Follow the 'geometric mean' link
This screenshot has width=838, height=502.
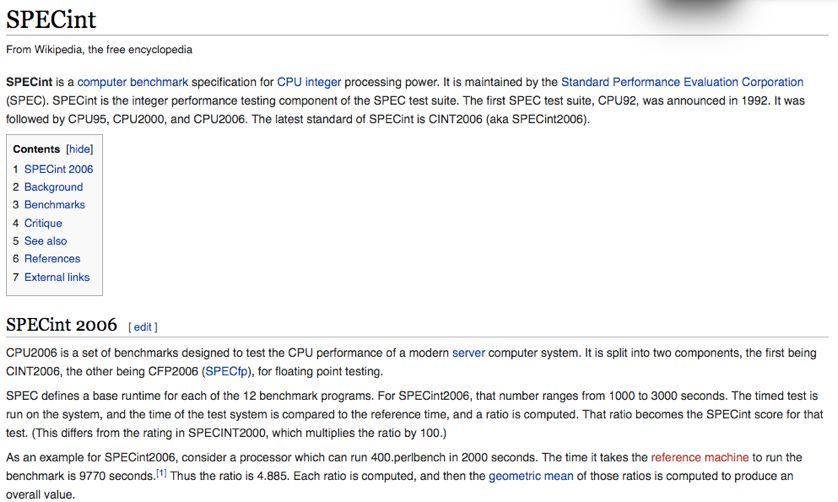pyautogui.click(x=531, y=476)
